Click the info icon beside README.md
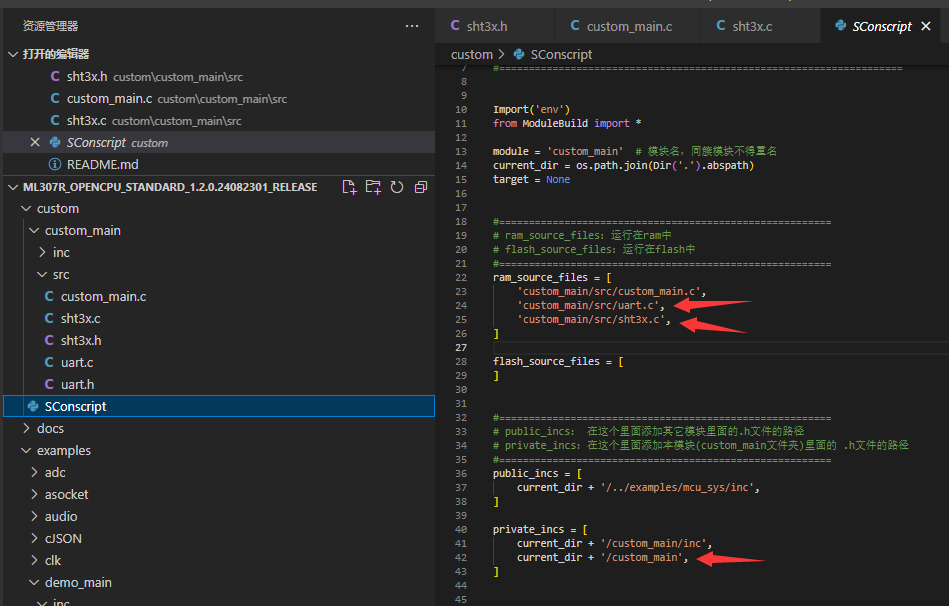This screenshot has width=949, height=606. 54,164
